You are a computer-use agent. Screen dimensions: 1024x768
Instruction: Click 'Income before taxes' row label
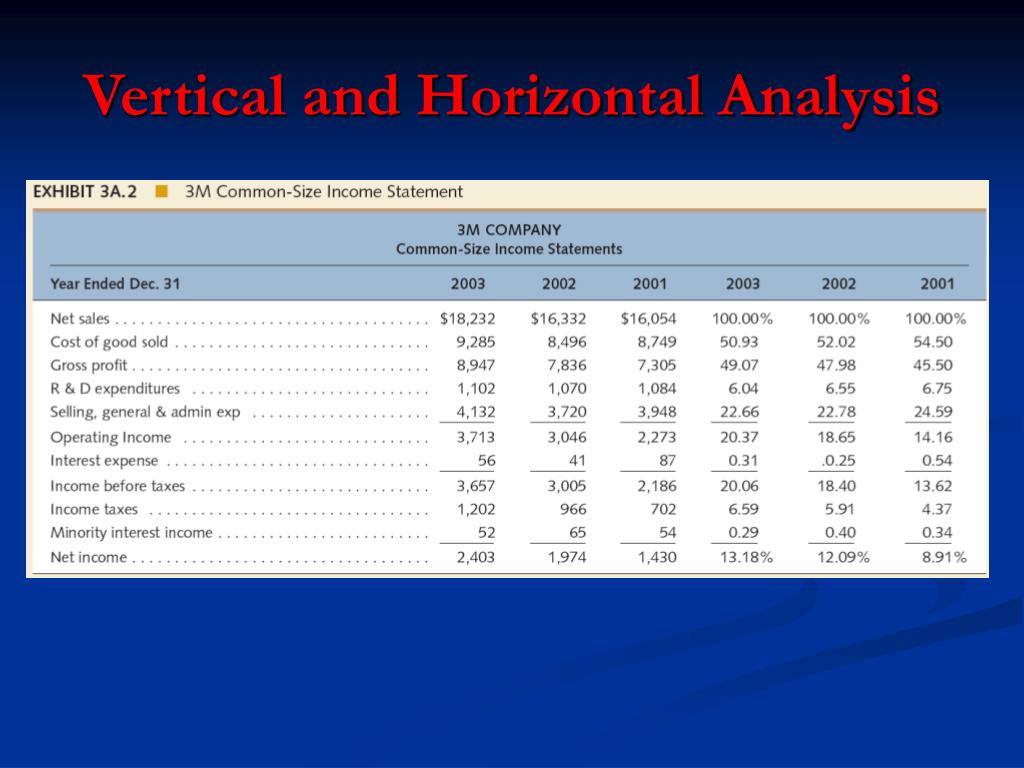118,486
